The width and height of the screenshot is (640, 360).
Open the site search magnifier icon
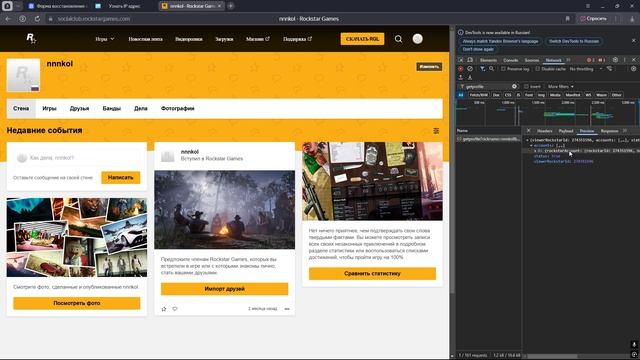(x=398, y=39)
